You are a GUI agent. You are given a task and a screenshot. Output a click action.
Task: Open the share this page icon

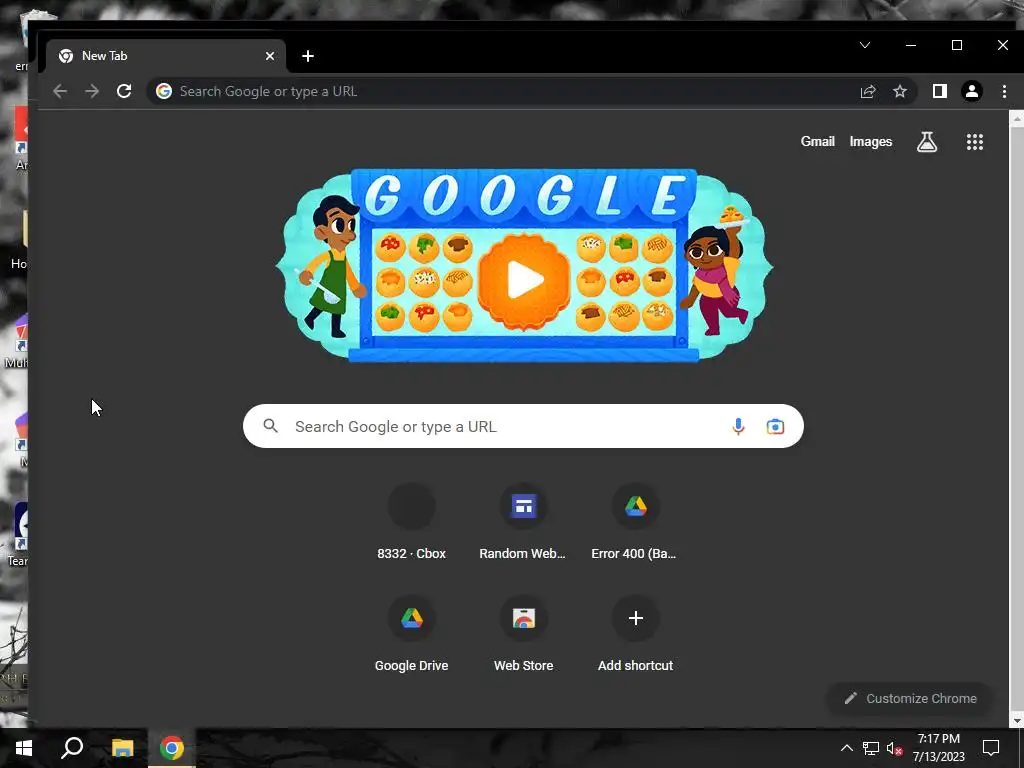[868, 91]
